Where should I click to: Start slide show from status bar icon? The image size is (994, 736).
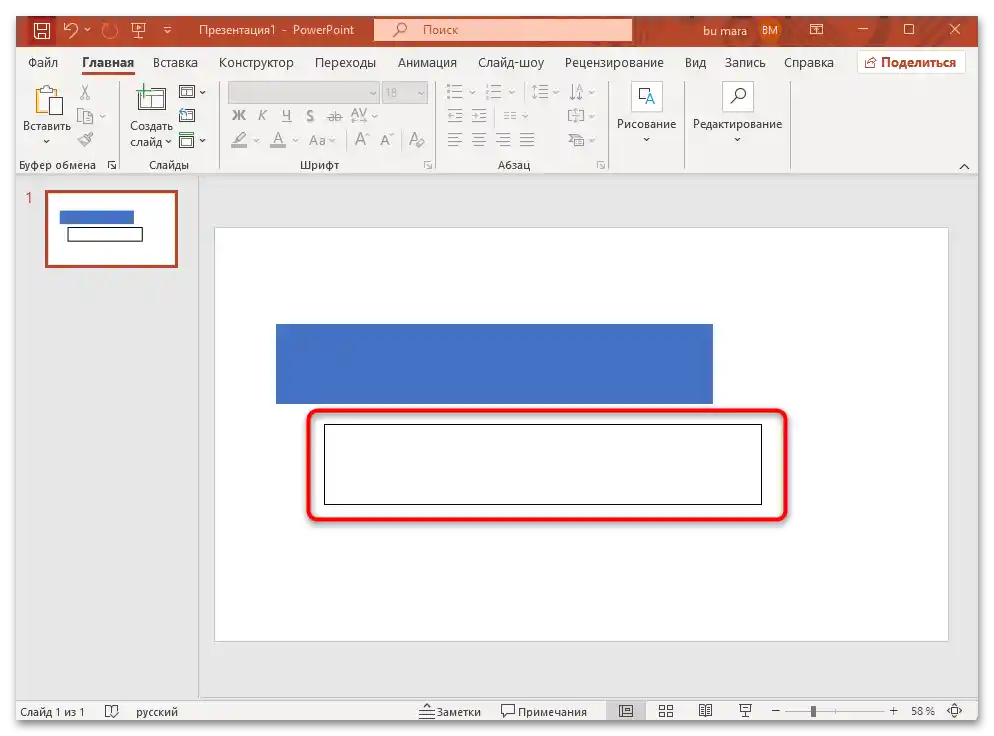[745, 710]
